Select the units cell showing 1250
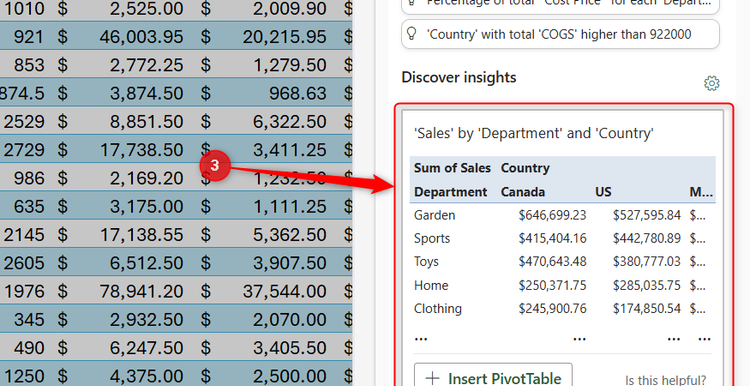 pos(25,375)
